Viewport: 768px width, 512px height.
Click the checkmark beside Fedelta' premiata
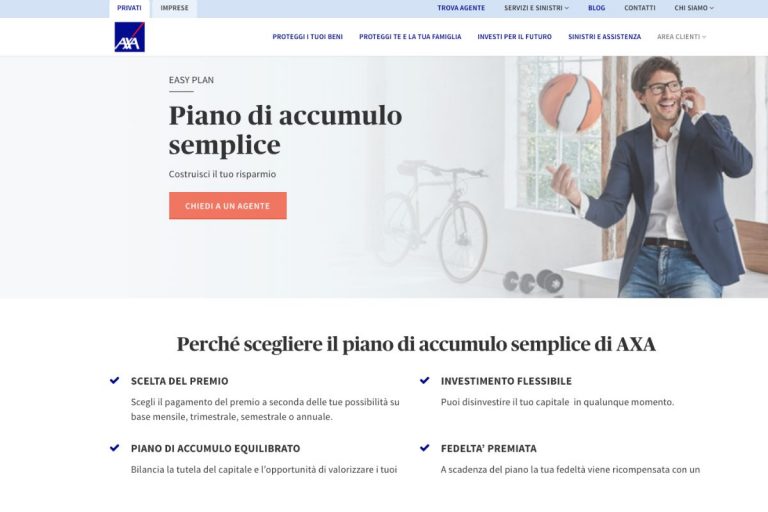(x=425, y=448)
